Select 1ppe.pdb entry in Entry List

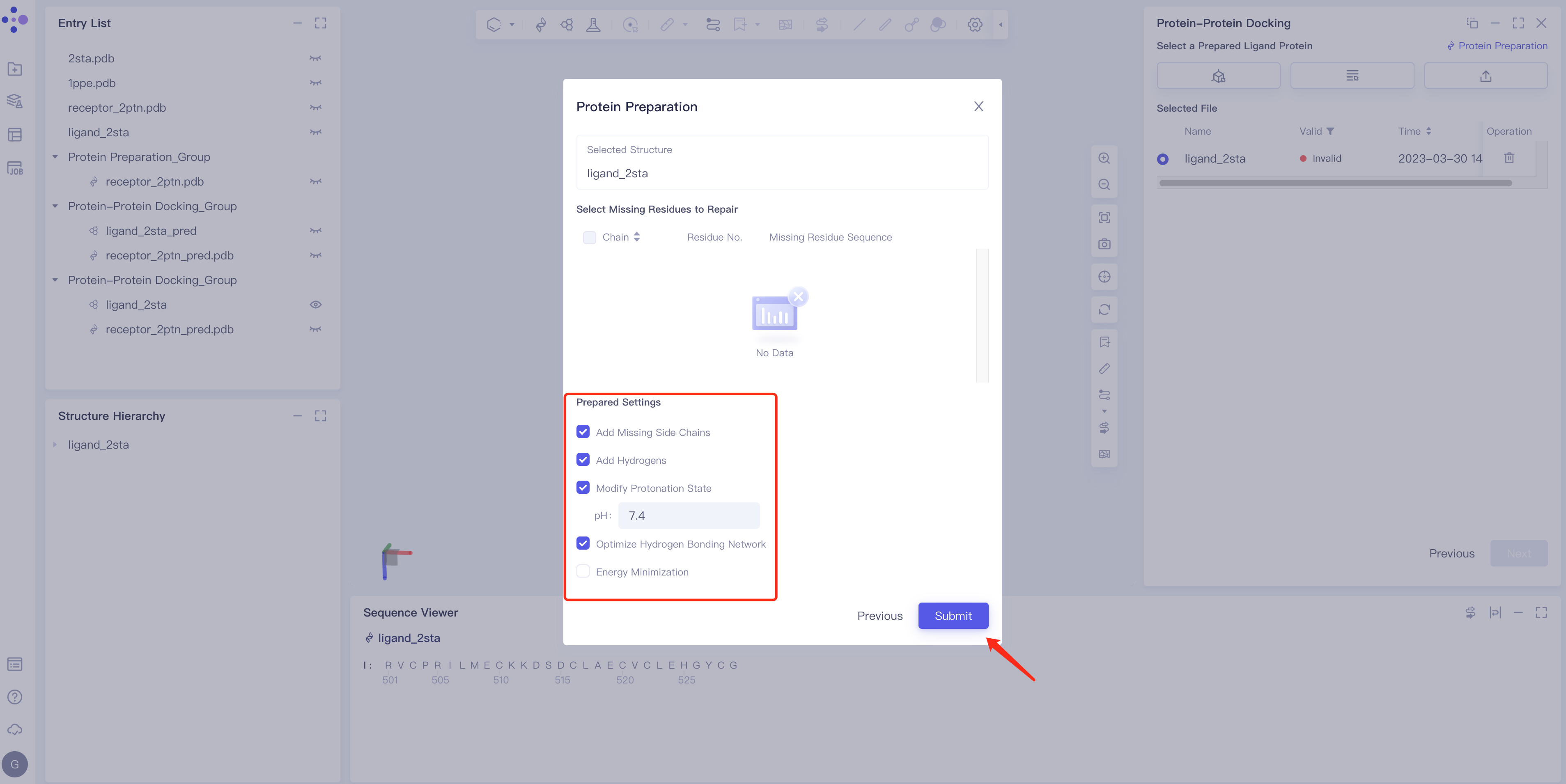point(92,83)
